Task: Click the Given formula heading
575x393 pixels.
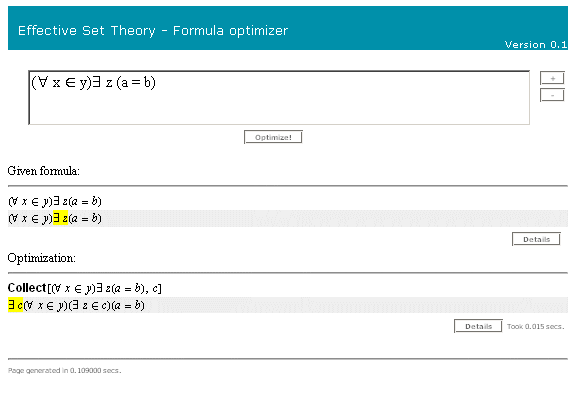Action: 44,171
